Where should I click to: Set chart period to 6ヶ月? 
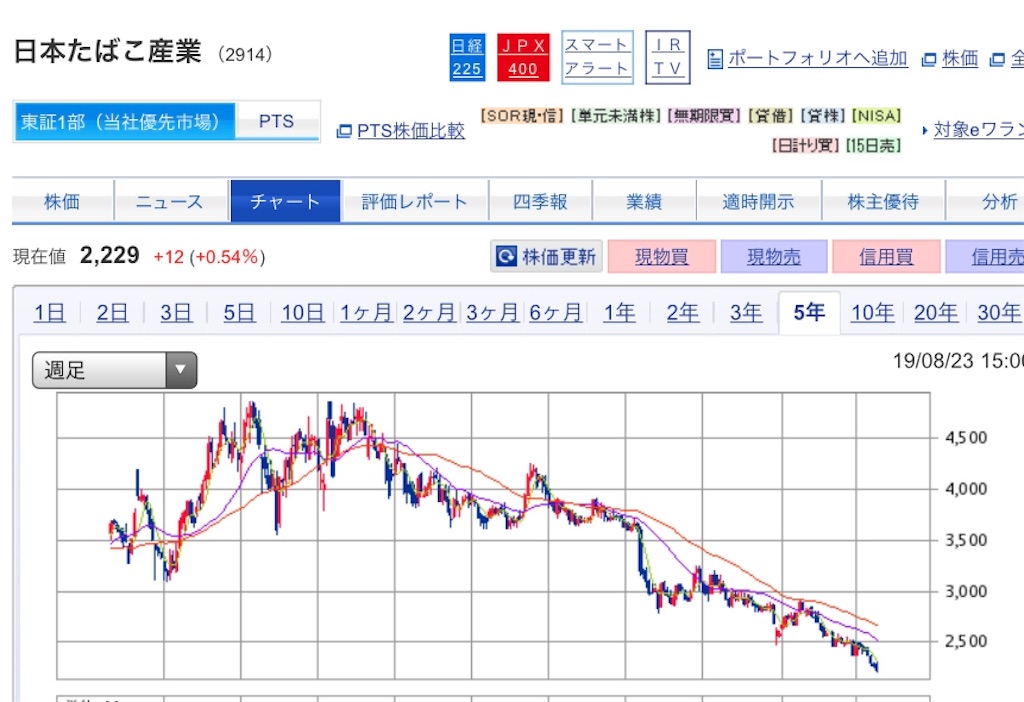coord(556,313)
